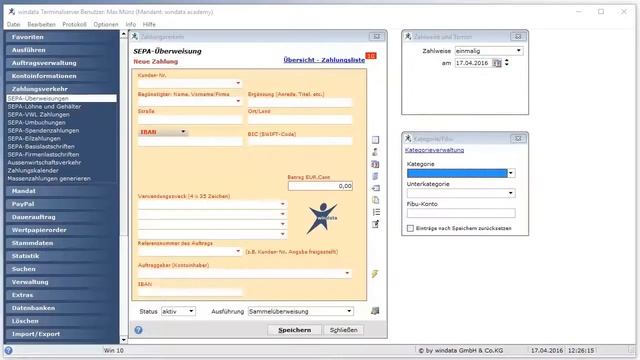Click the icon right of Ausführung dropdown

[375, 311]
